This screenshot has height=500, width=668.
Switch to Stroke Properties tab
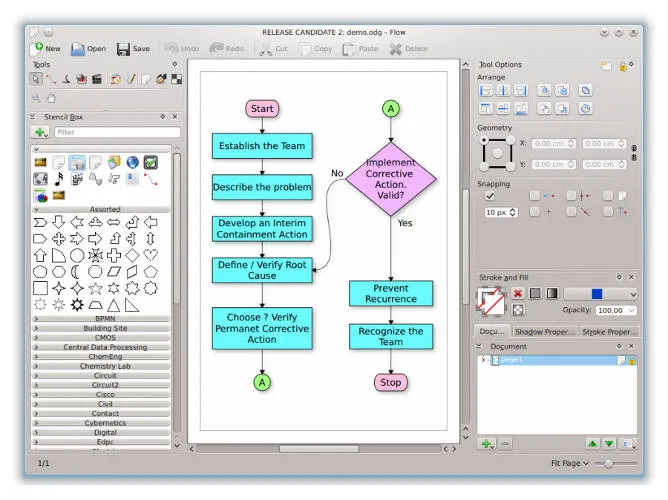click(608, 331)
